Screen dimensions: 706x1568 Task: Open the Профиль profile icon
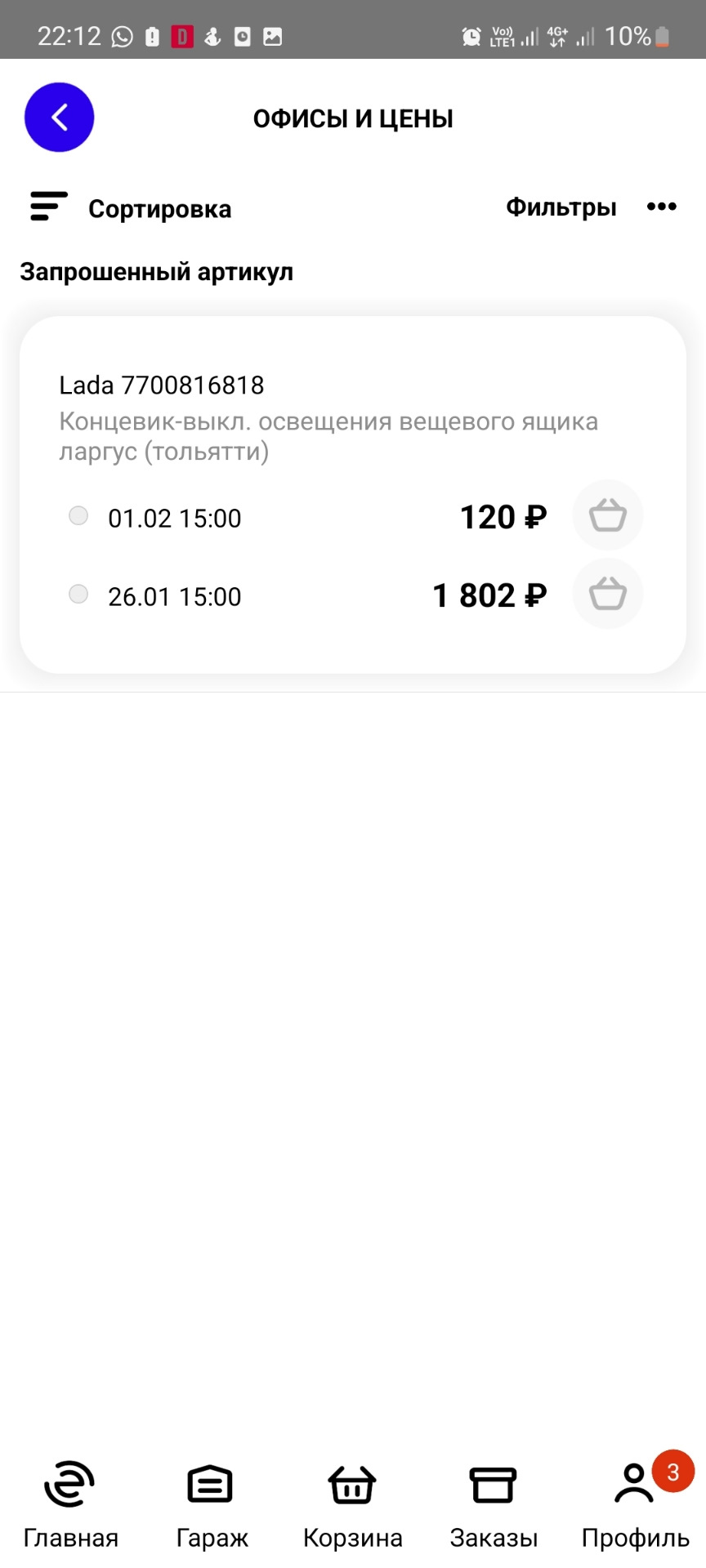click(x=634, y=1485)
